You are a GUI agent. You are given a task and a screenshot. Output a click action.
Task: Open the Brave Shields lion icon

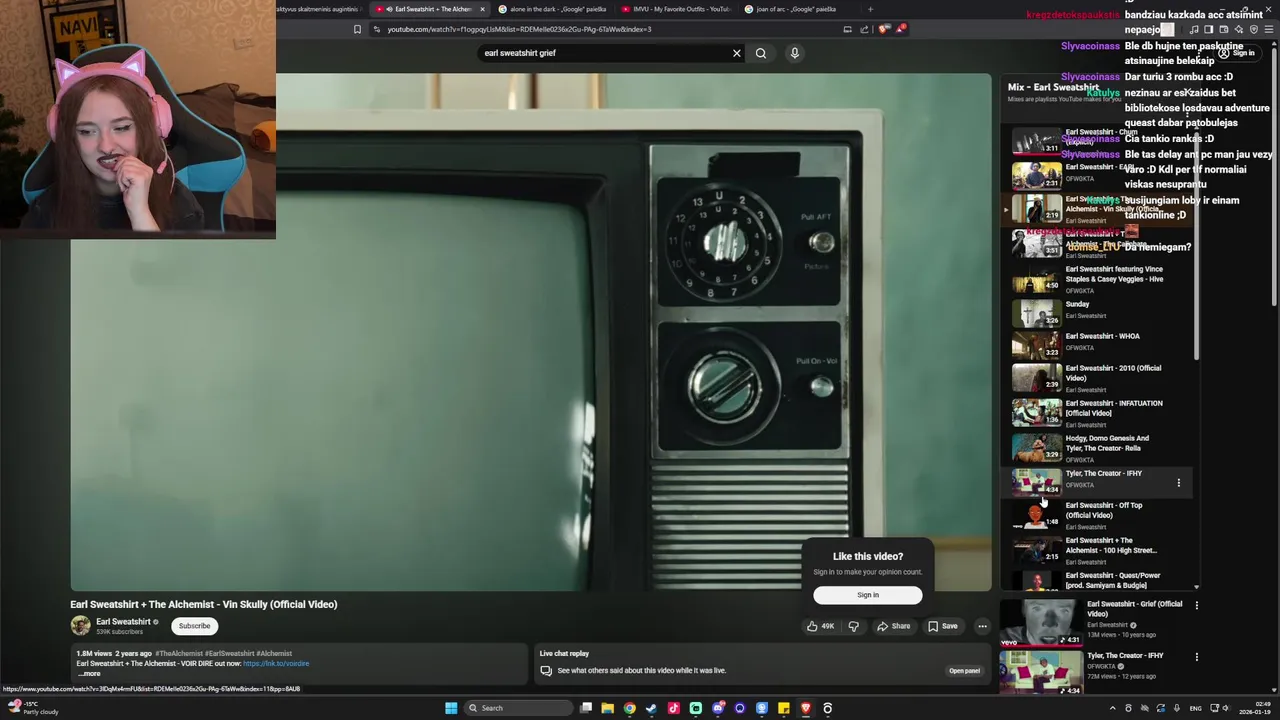click(x=884, y=29)
